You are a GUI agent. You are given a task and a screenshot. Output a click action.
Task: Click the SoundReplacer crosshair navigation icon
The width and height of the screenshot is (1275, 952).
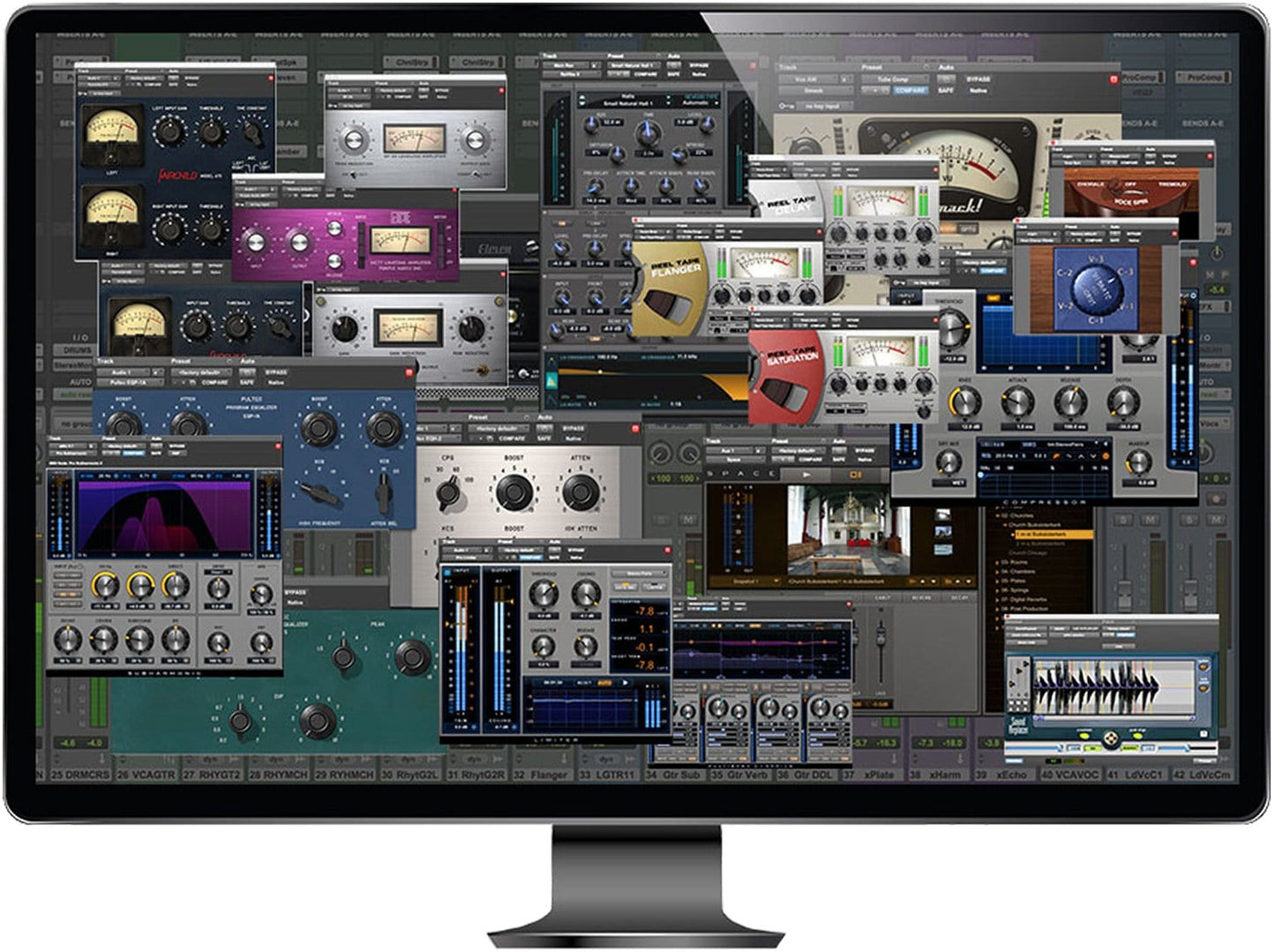click(x=1111, y=739)
